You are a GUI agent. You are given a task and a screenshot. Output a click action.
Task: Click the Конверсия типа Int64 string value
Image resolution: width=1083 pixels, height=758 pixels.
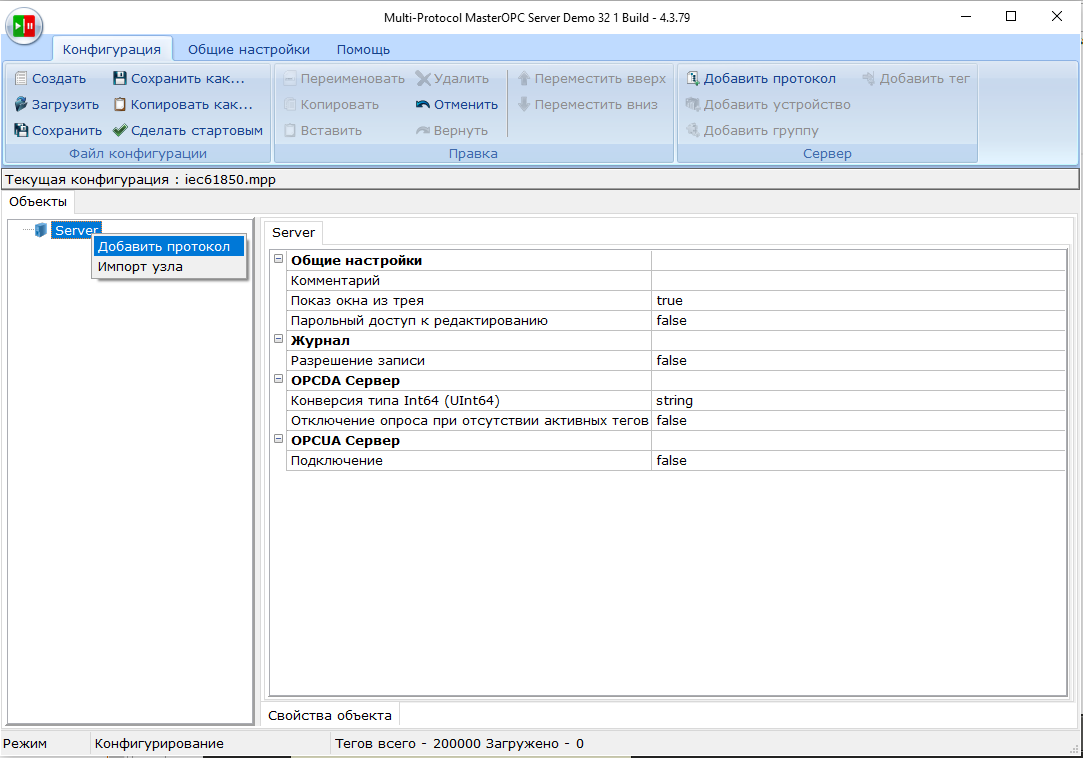[x=674, y=401]
